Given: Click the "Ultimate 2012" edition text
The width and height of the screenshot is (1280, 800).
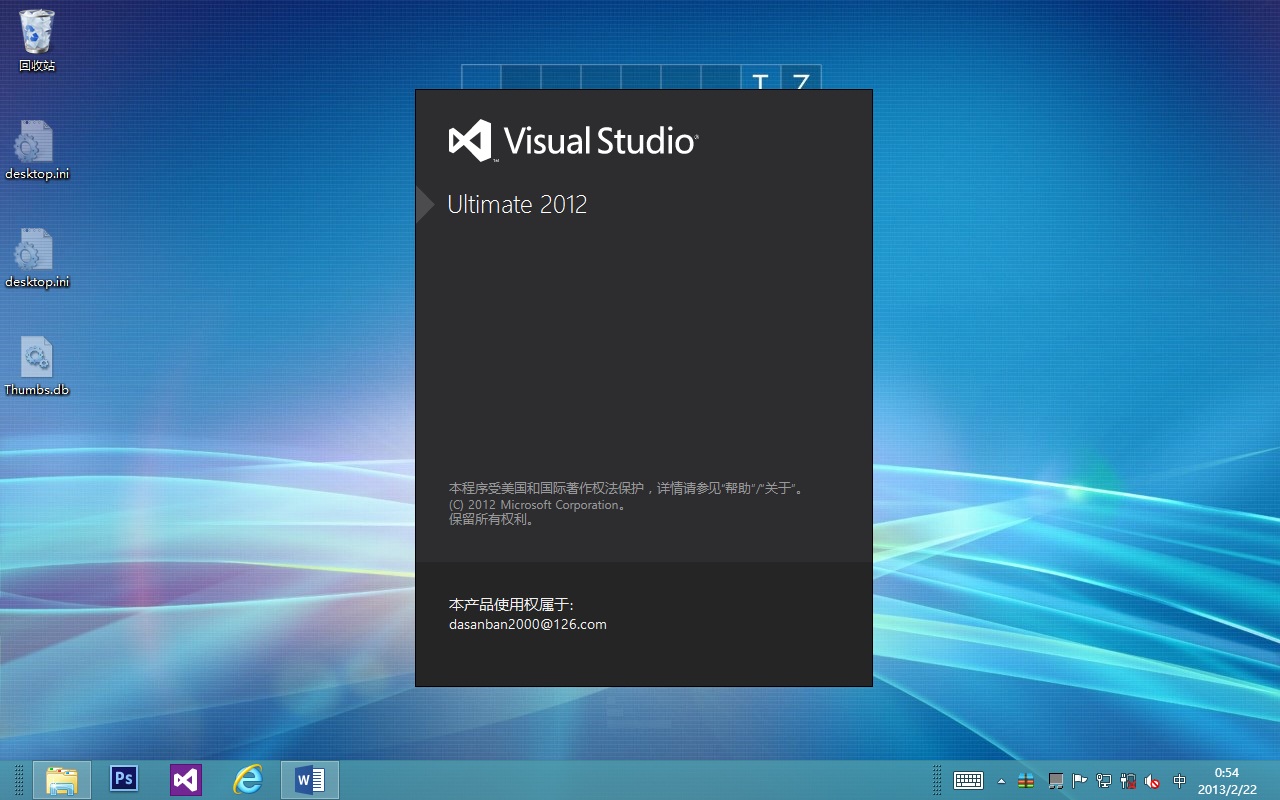Looking at the screenshot, I should click(x=517, y=204).
